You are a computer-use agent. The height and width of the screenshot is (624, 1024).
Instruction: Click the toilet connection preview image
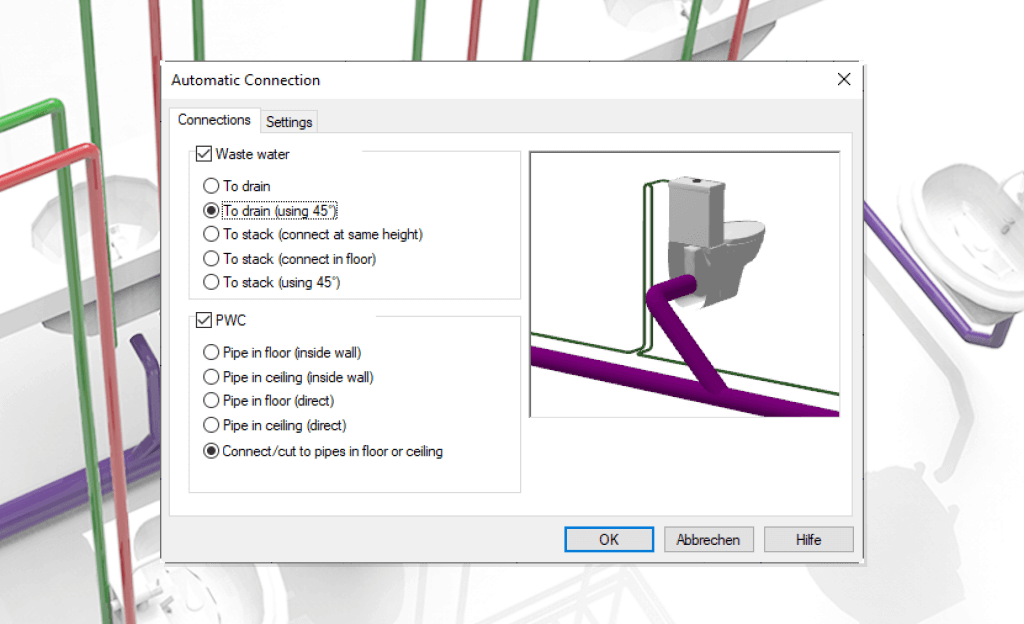(x=684, y=284)
